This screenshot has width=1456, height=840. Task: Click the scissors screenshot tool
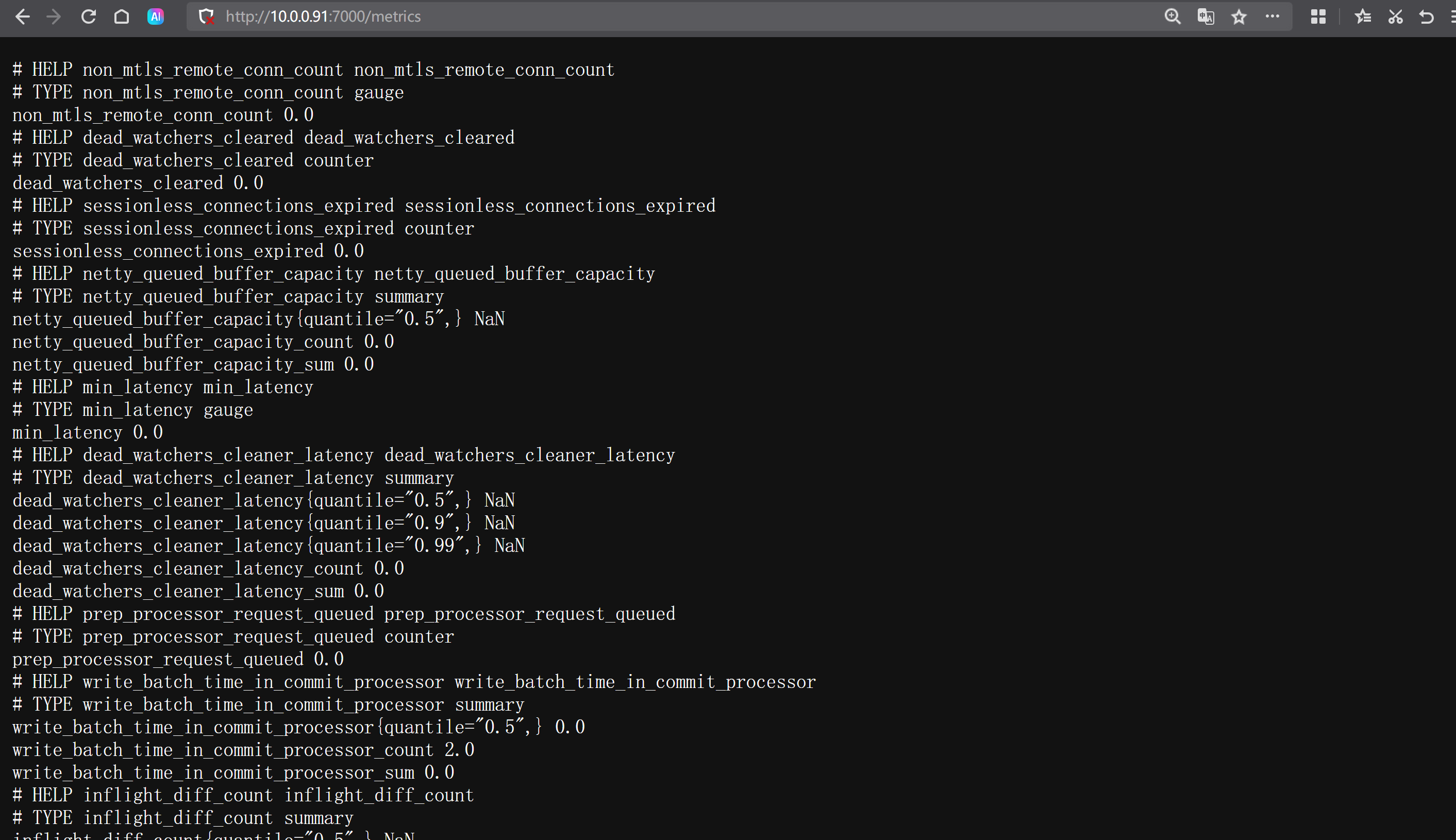pyautogui.click(x=1395, y=16)
